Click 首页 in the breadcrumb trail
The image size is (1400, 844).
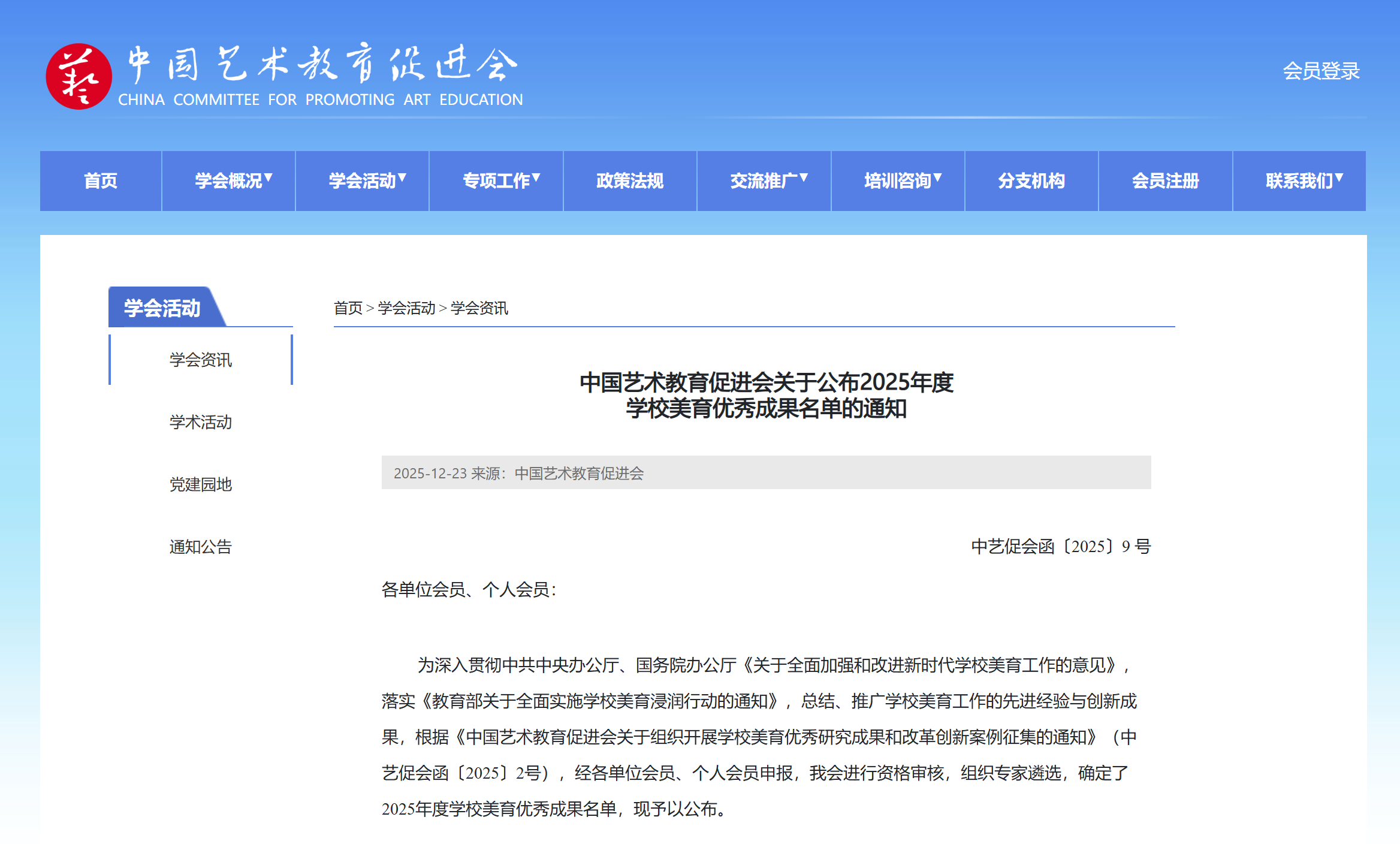[348, 308]
